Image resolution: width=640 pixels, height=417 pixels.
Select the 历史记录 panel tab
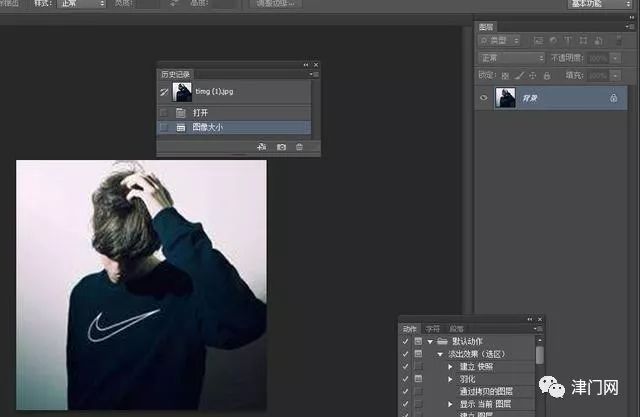point(176,74)
